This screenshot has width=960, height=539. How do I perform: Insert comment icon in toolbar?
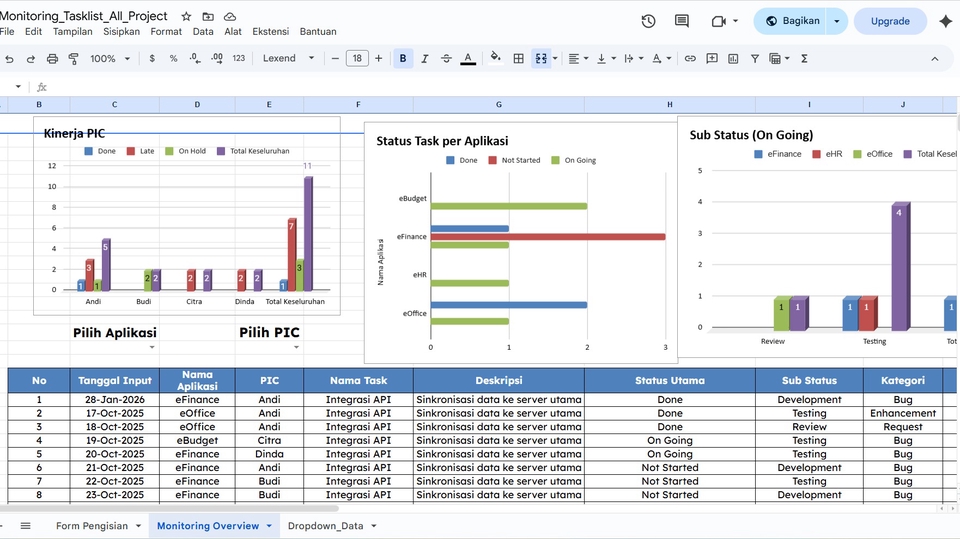[x=711, y=58]
